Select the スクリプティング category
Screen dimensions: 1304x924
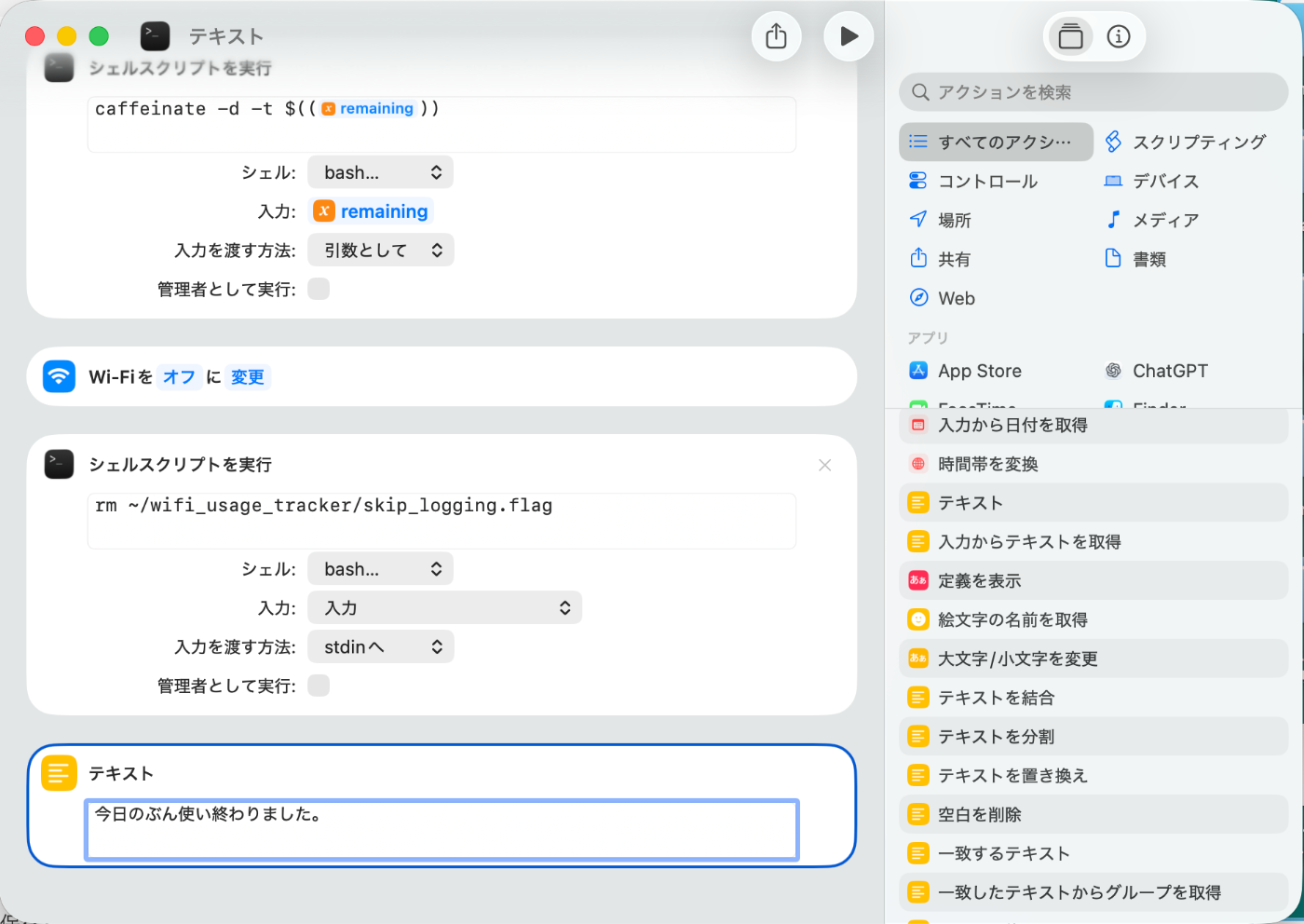(1185, 142)
